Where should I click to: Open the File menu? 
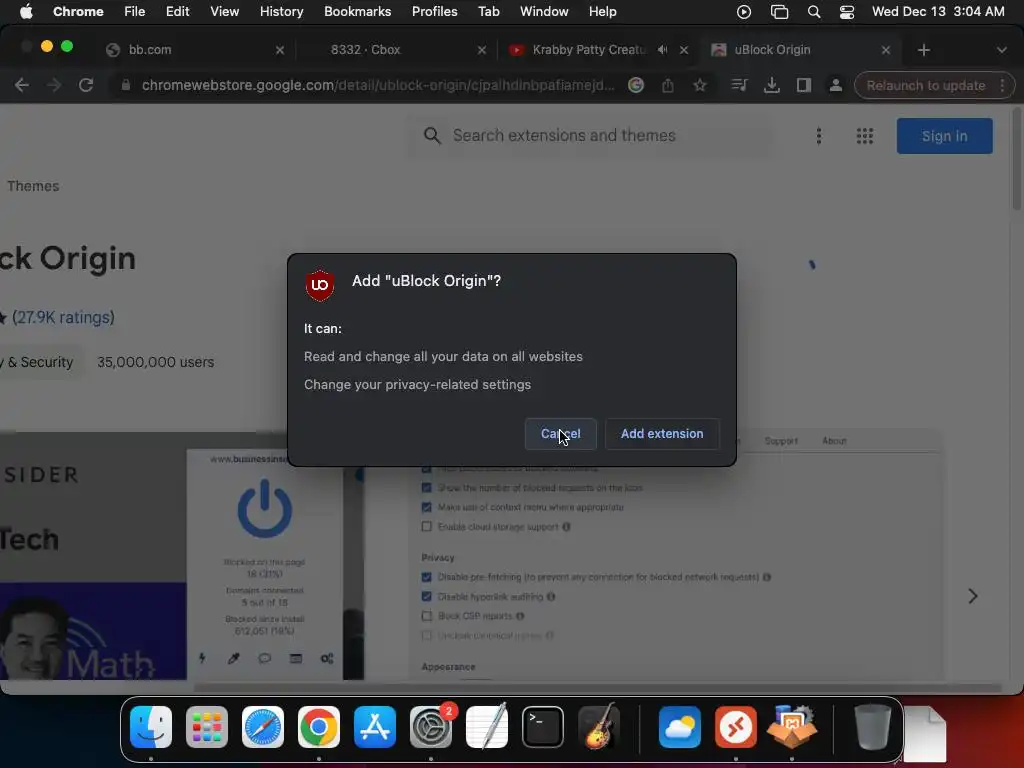click(135, 11)
